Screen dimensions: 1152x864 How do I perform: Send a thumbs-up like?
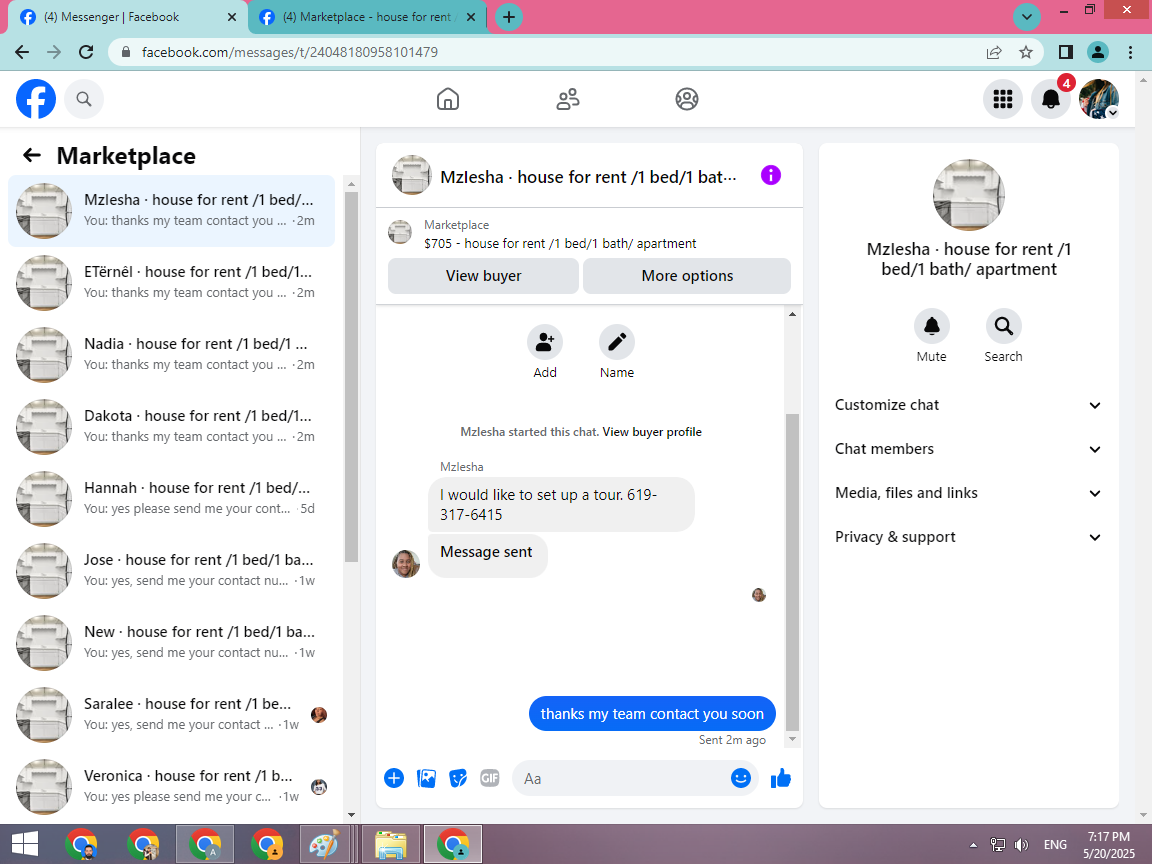(781, 778)
